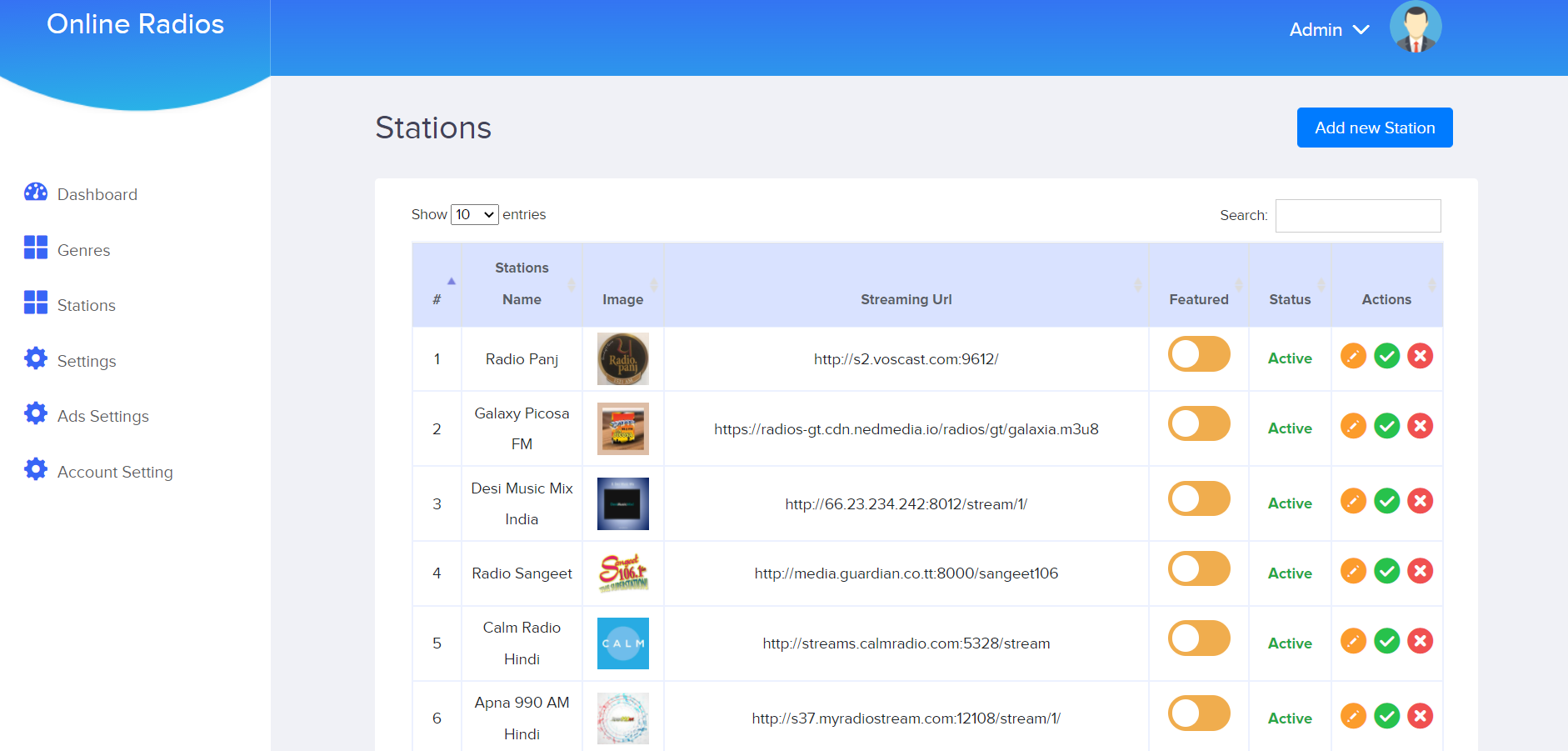Viewport: 1568px width, 751px height.
Task: Toggle Featured switch for Apna 990 AM Hindi
Action: [1199, 714]
